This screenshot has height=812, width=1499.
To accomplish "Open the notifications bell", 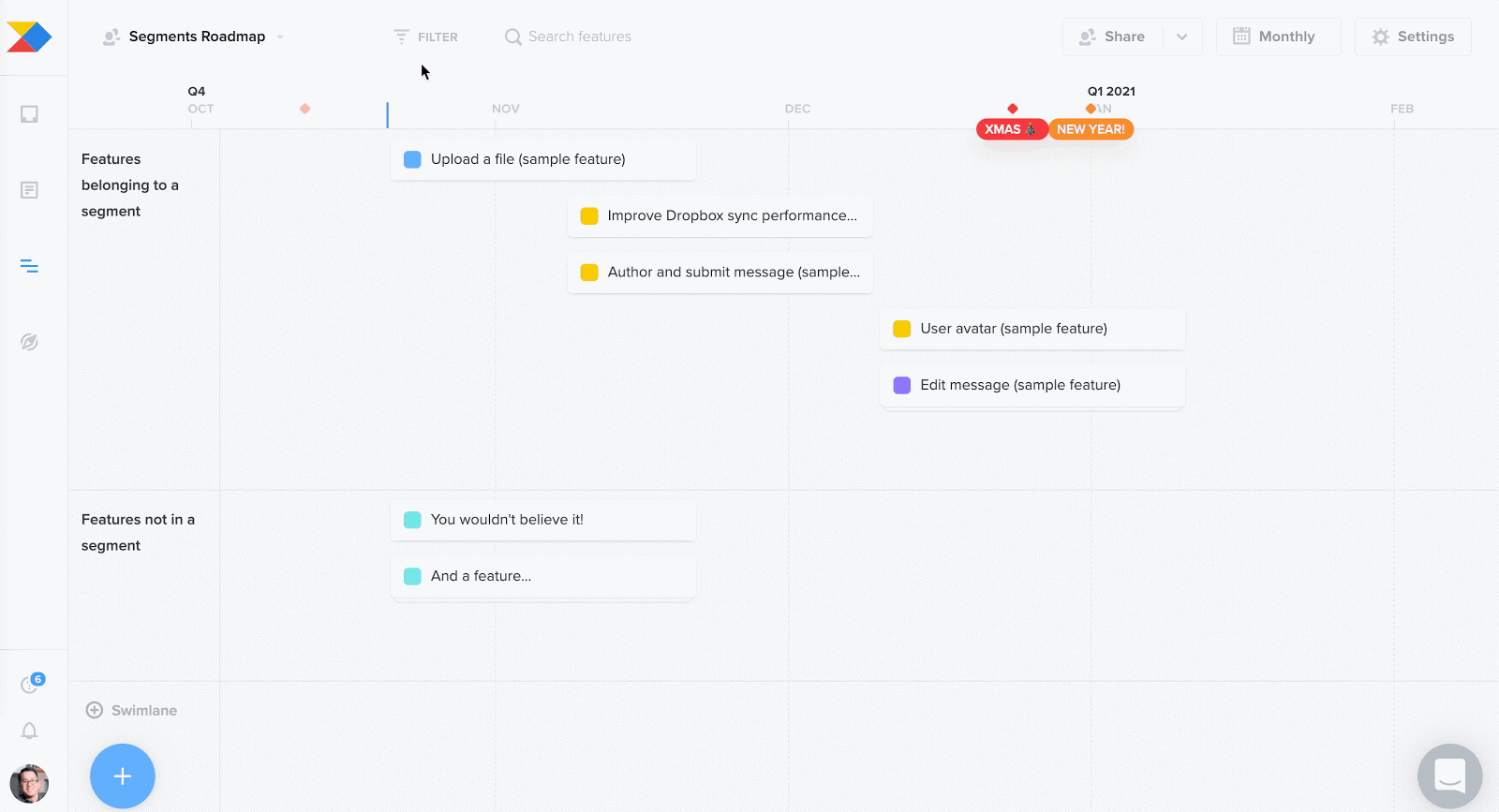I will click(29, 731).
